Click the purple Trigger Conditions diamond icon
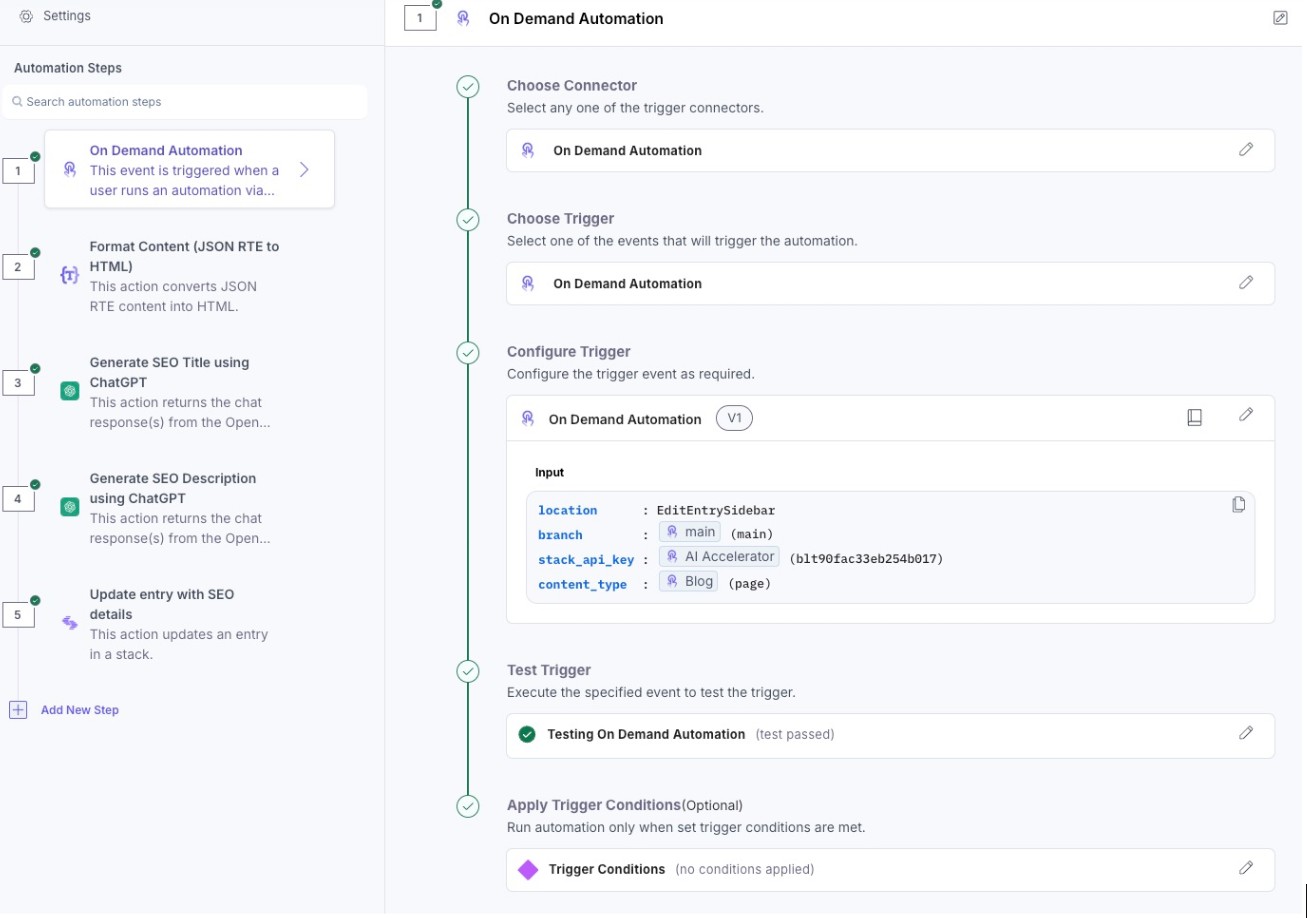Viewport: 1307px width, 918px height. pyautogui.click(x=527, y=870)
